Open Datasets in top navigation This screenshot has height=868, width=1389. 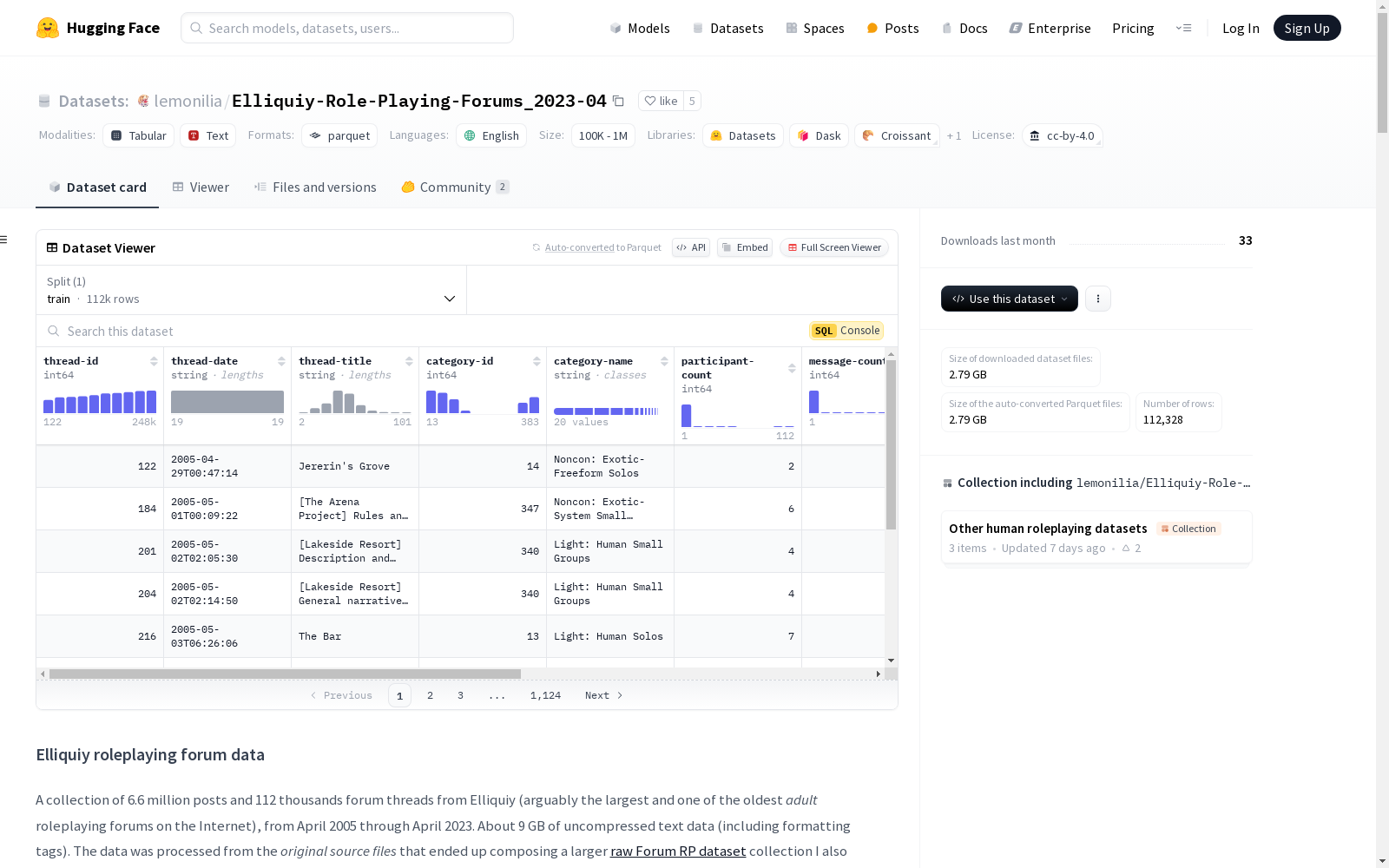coord(727,28)
